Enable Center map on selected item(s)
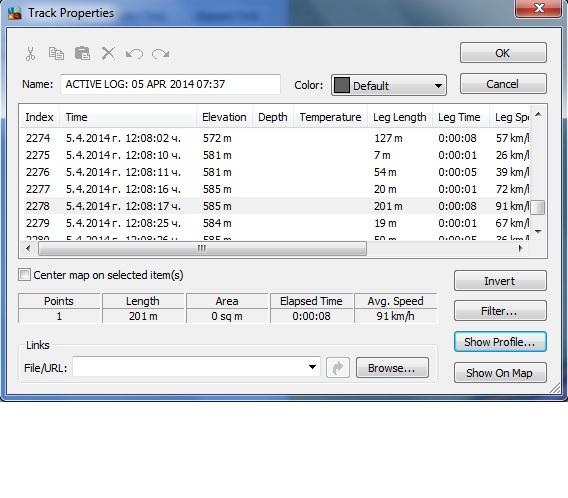This screenshot has height=498, width=568. click(x=25, y=275)
